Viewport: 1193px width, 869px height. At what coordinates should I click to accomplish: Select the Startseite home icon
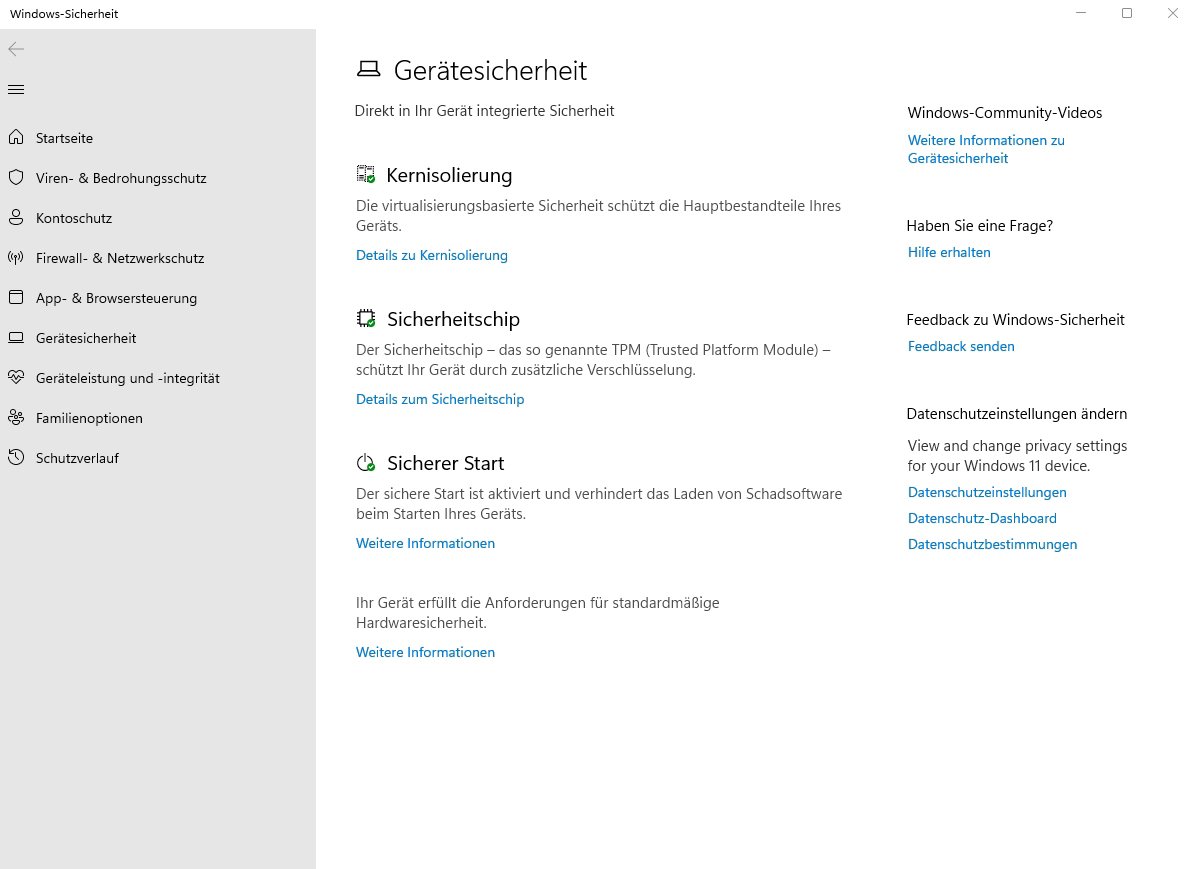tap(16, 137)
